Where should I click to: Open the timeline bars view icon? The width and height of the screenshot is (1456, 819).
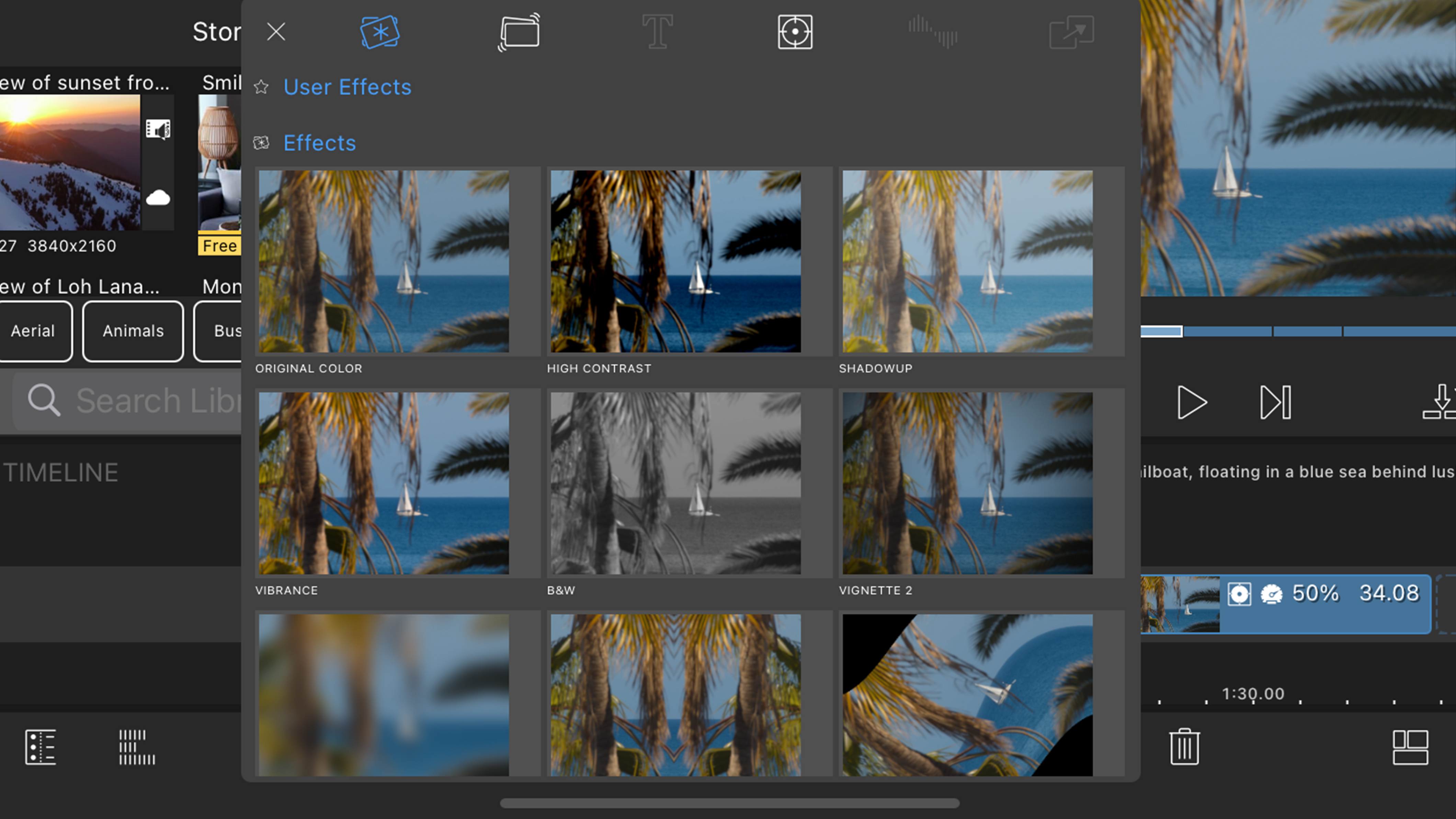coord(137,747)
